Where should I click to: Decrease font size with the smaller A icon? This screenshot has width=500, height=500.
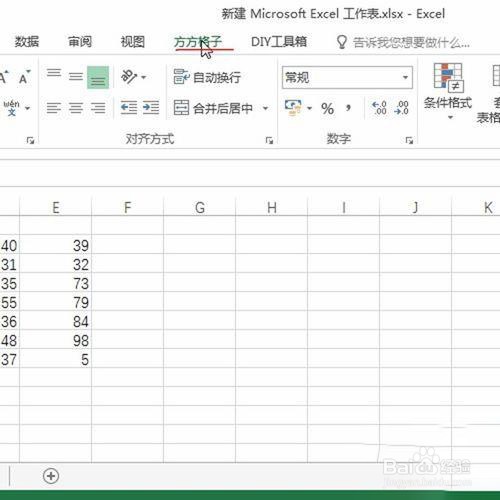point(24,77)
